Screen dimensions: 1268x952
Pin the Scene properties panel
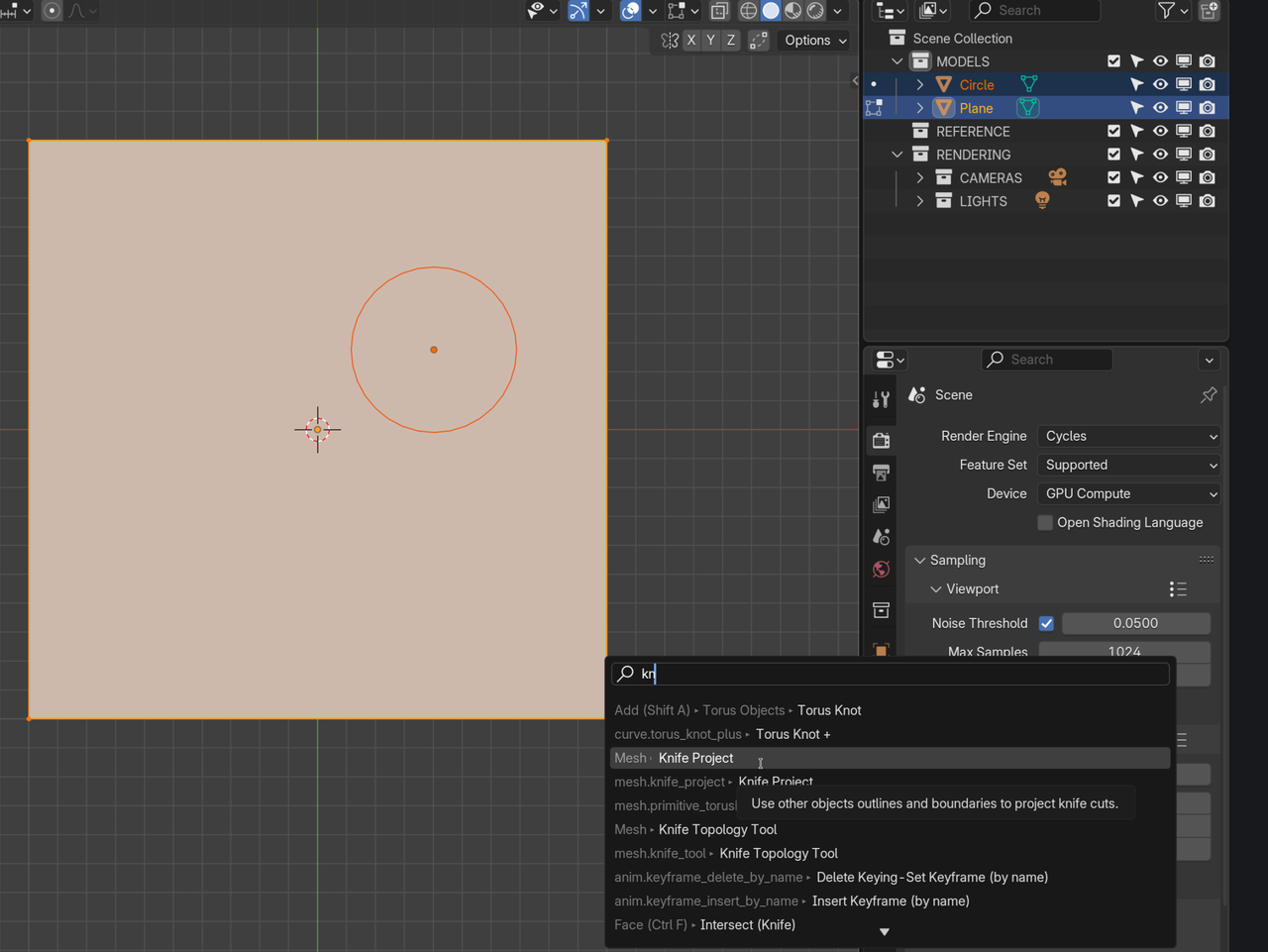[1208, 395]
